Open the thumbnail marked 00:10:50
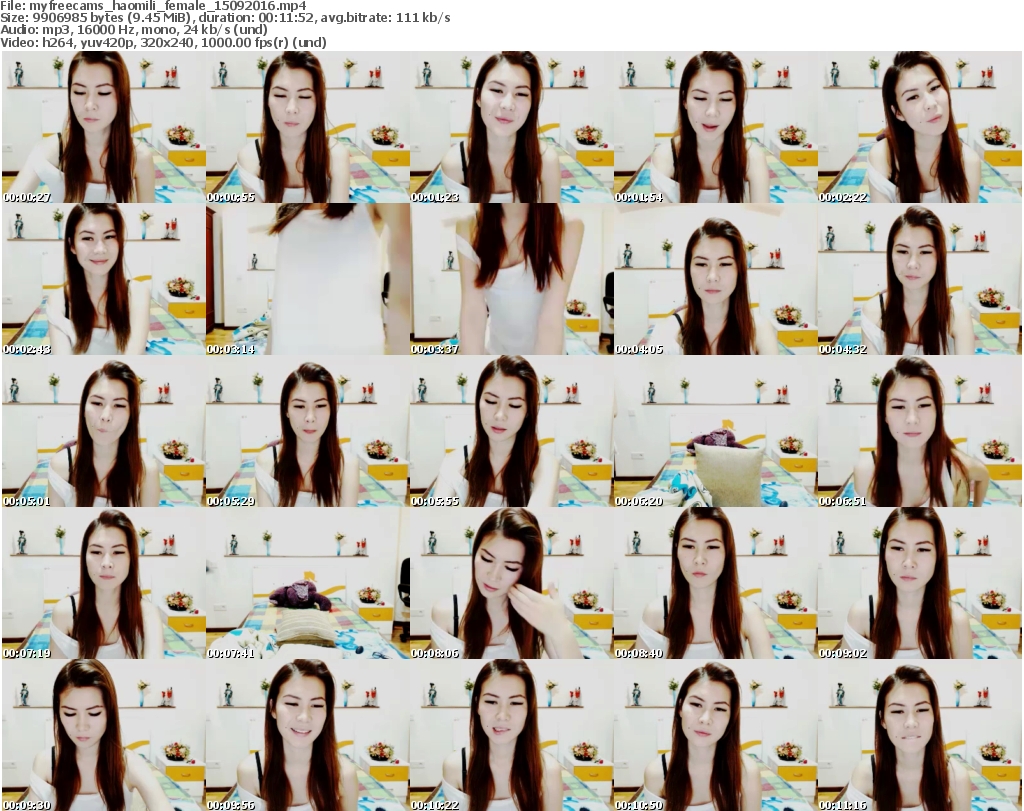1024x811 pixels. [715, 735]
